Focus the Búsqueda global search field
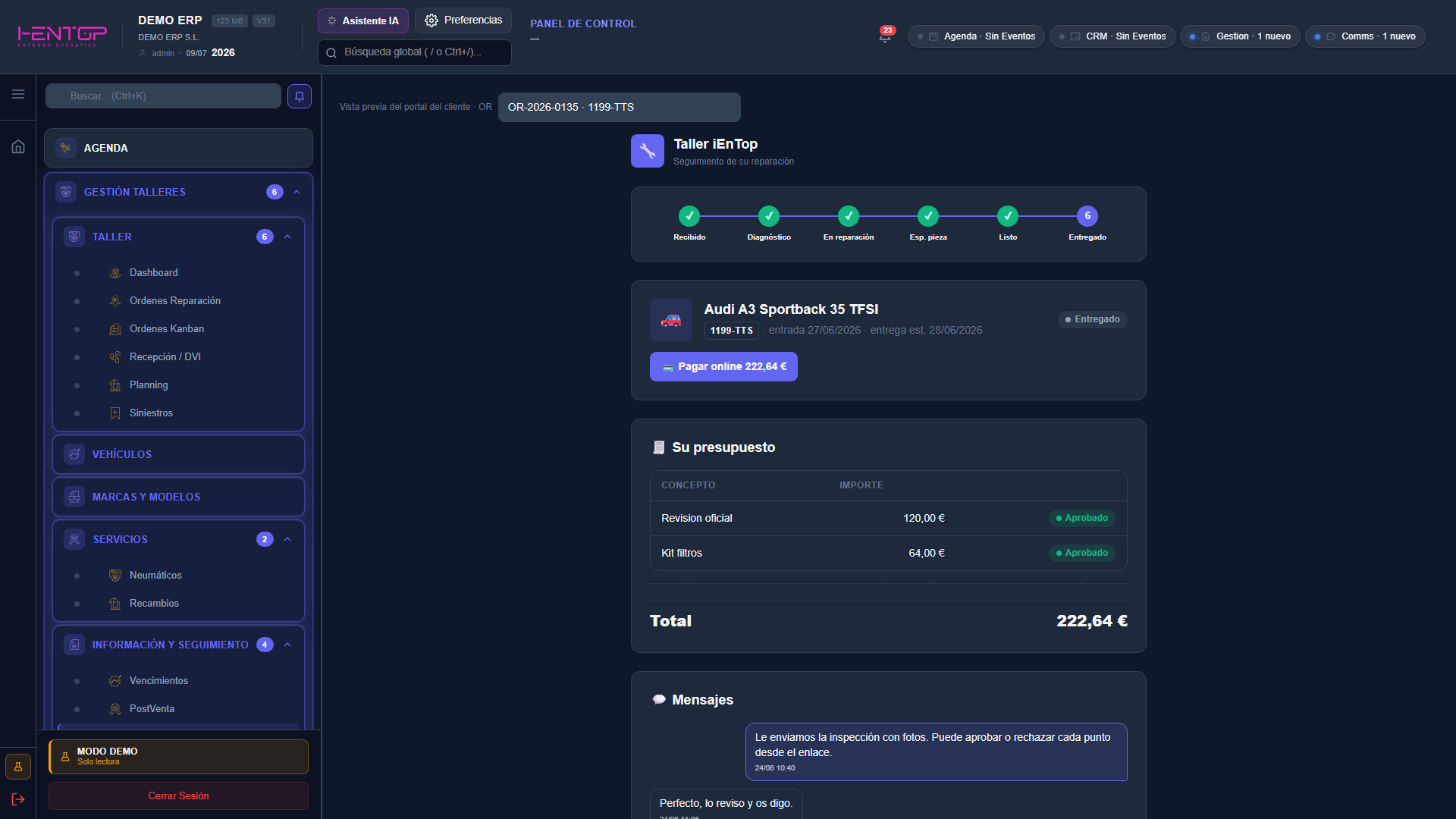 415,52
